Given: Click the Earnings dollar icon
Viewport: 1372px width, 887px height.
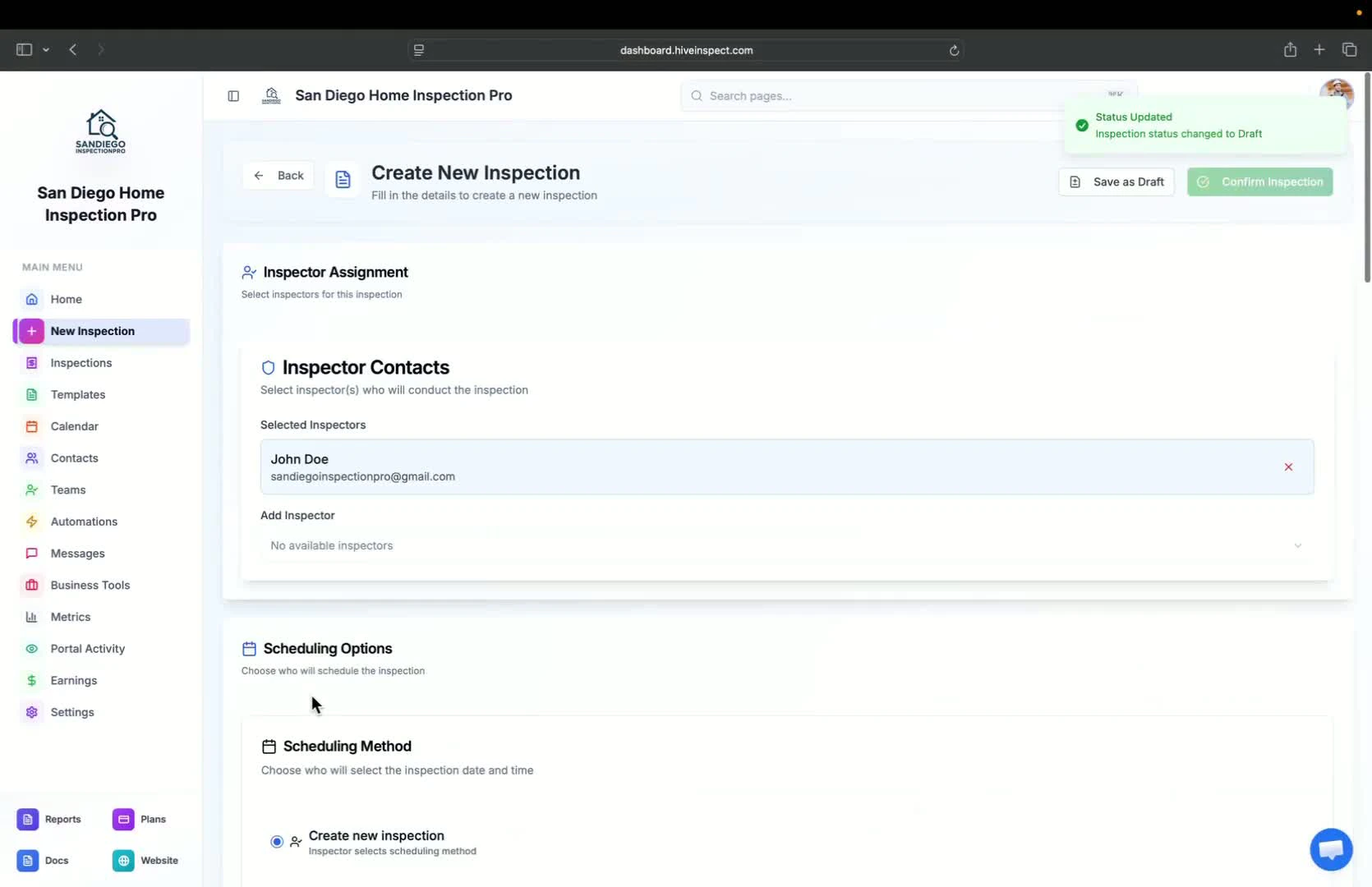Looking at the screenshot, I should coord(32,680).
